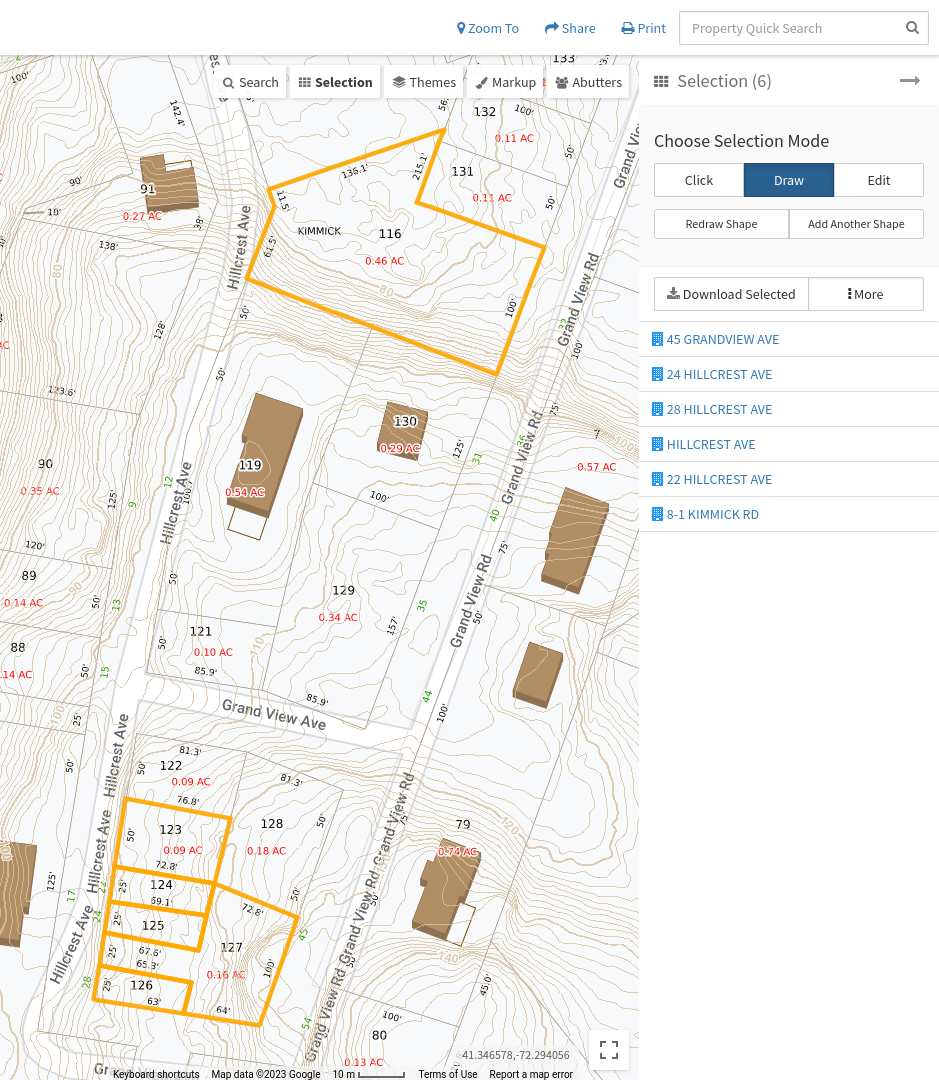Toggle fullscreen map view
This screenshot has height=1080, width=939.
pos(608,1049)
